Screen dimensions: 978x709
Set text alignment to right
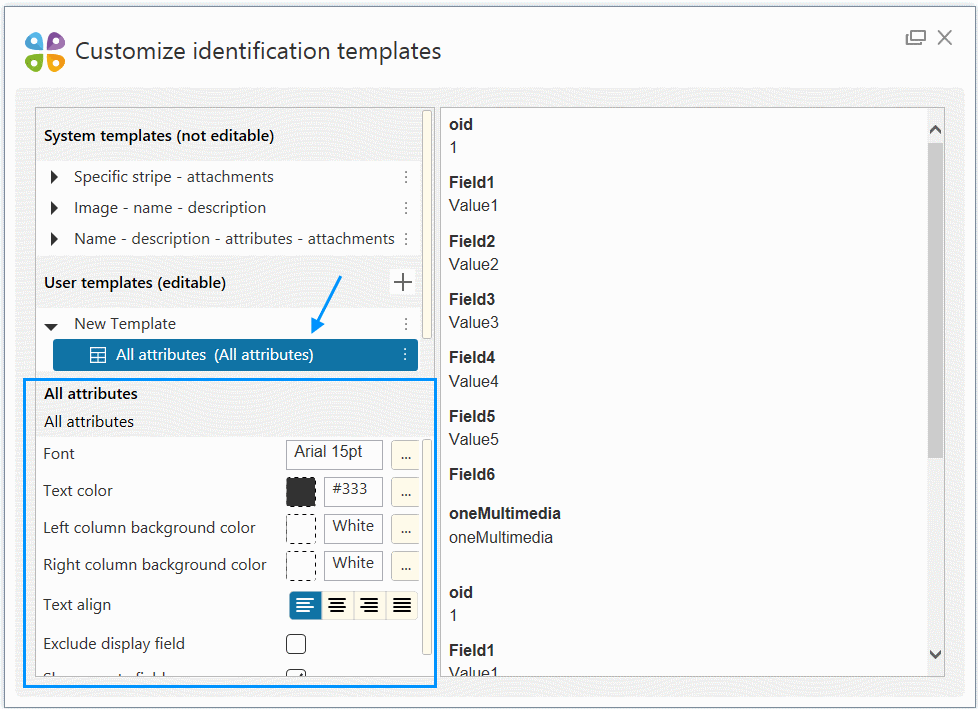(369, 605)
